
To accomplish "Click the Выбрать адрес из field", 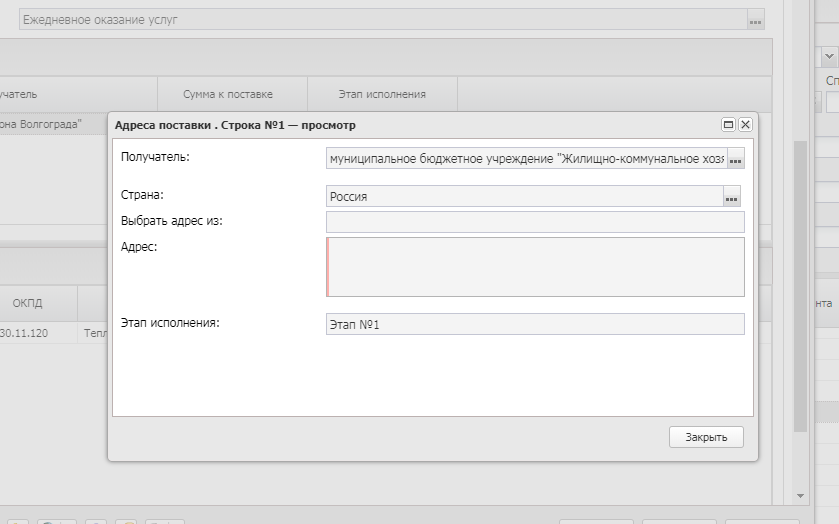I will tap(535, 221).
